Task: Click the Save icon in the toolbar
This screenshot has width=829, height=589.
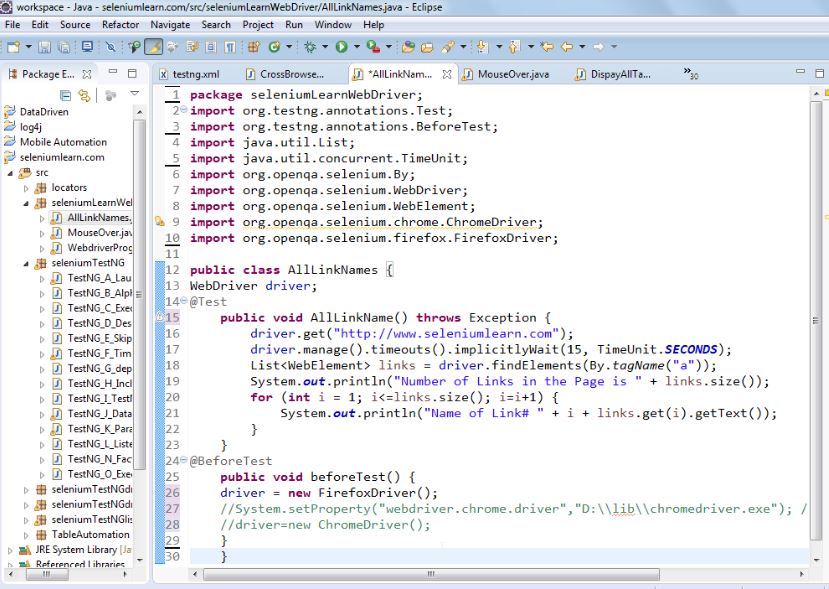Action: pos(43,46)
